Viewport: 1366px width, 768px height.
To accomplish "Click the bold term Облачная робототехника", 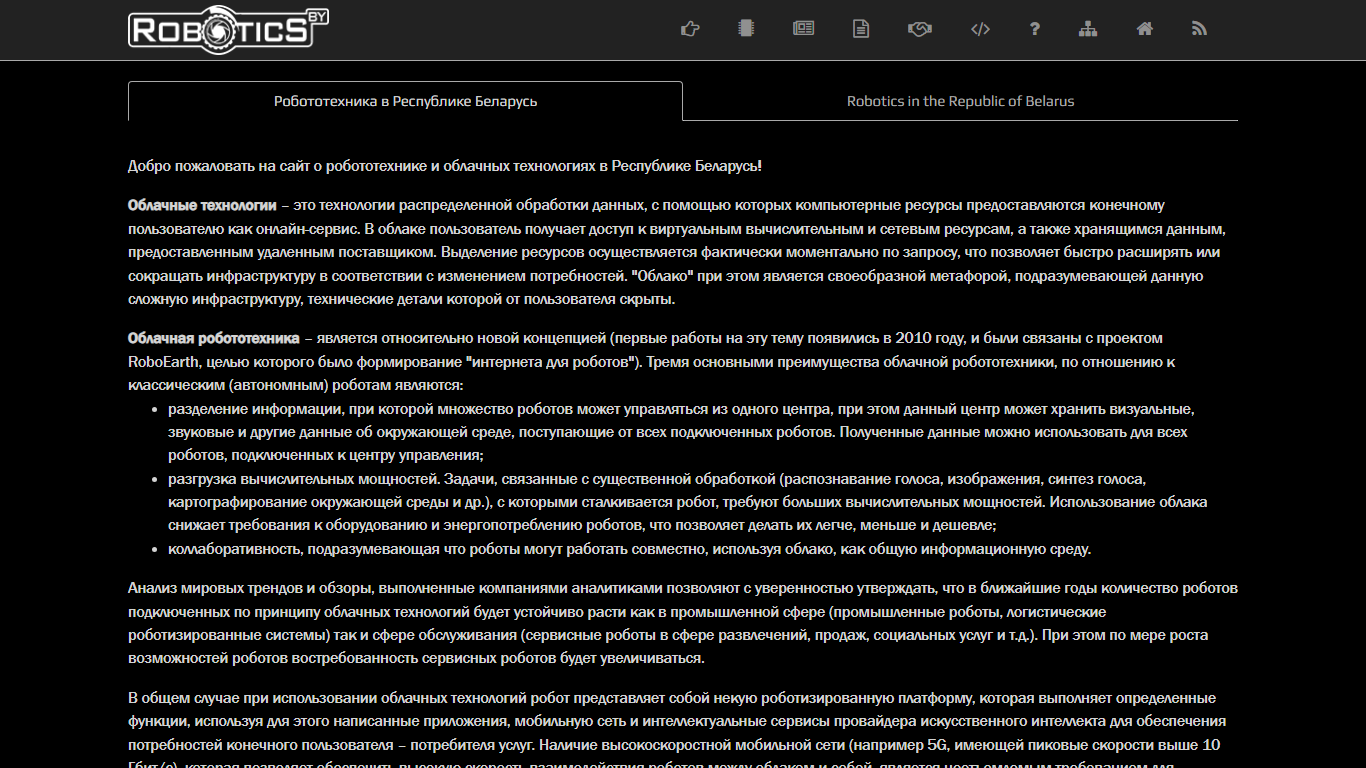I will [x=214, y=338].
